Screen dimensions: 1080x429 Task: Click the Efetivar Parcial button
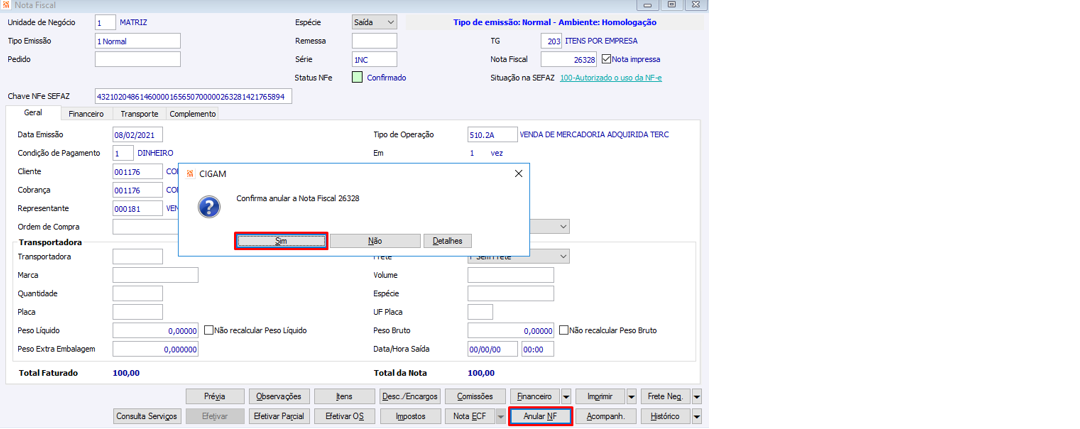pyautogui.click(x=278, y=417)
